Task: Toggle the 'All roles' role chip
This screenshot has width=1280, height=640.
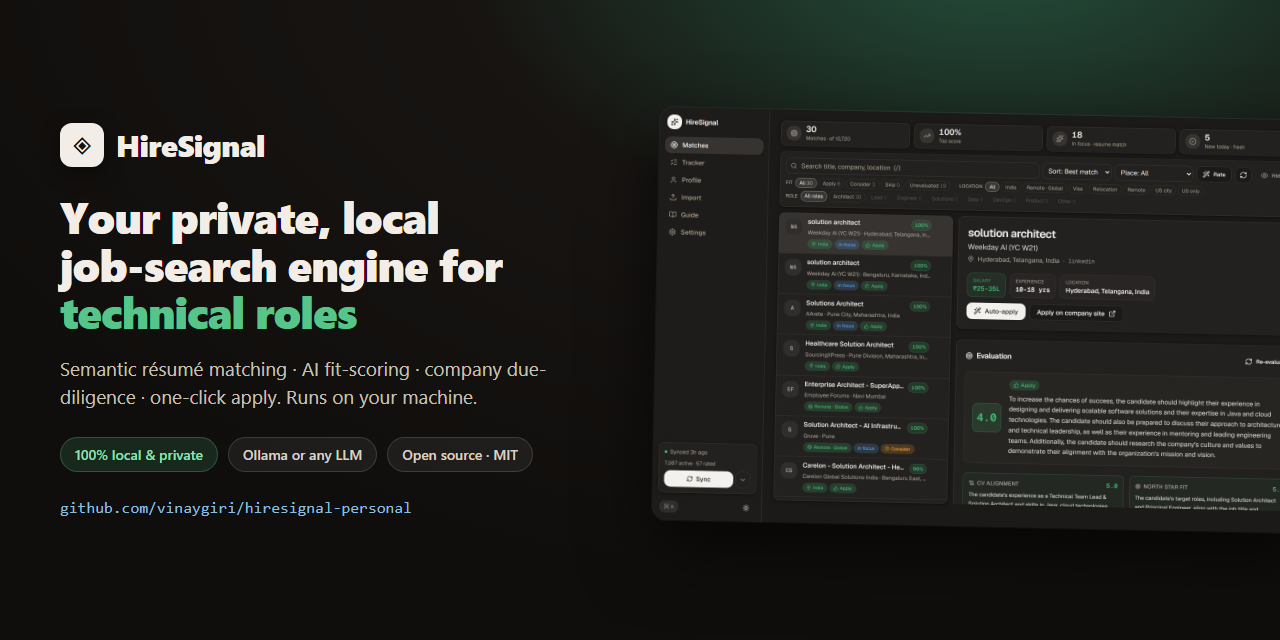Action: pyautogui.click(x=813, y=196)
